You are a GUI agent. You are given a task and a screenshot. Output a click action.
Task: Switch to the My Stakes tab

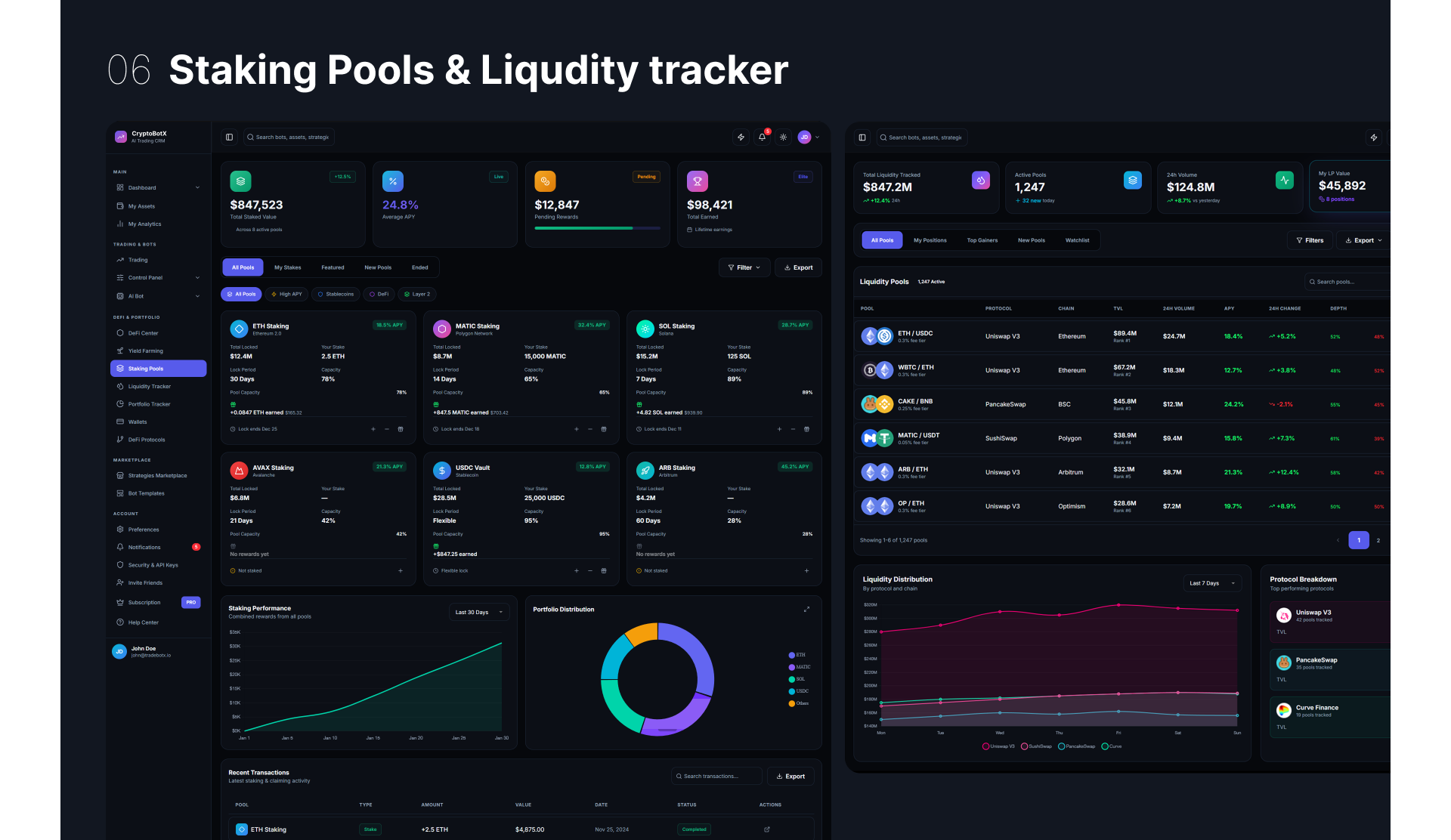click(x=287, y=267)
